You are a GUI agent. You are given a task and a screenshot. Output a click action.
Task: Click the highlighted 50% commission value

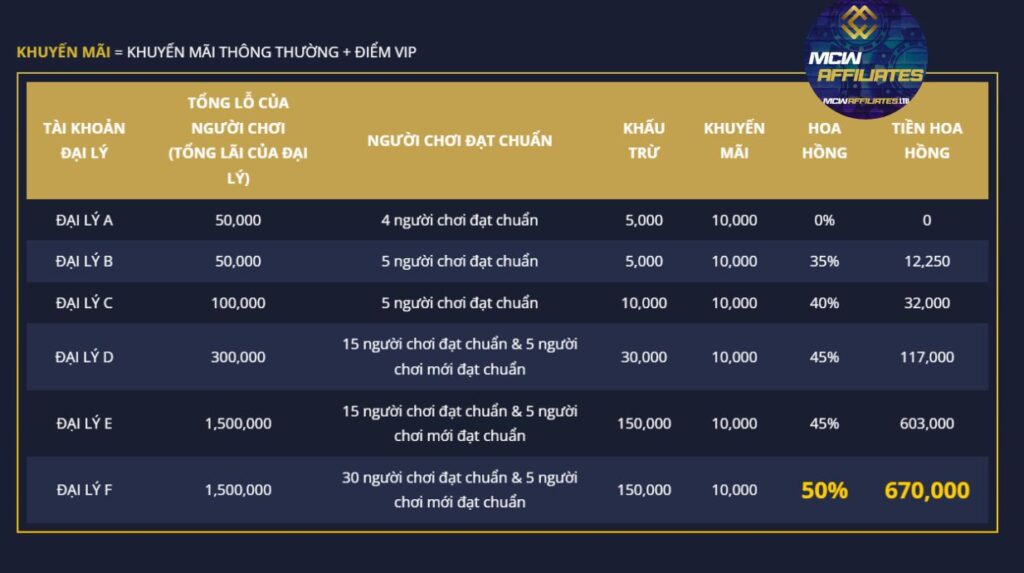[824, 490]
